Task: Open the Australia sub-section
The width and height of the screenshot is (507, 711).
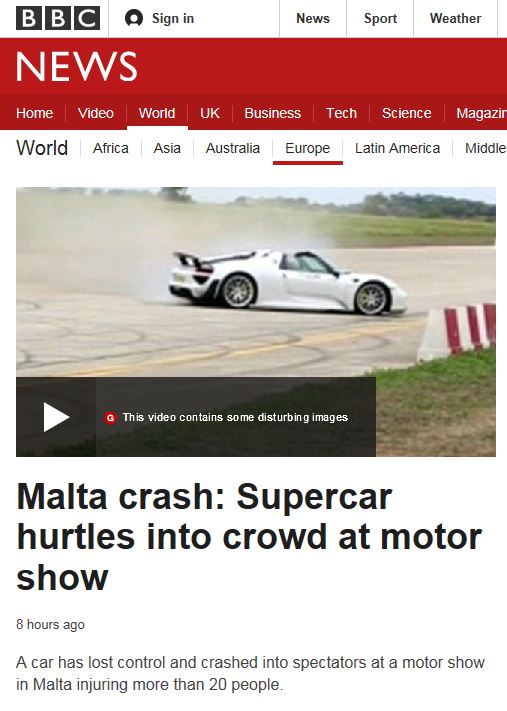Action: point(233,148)
